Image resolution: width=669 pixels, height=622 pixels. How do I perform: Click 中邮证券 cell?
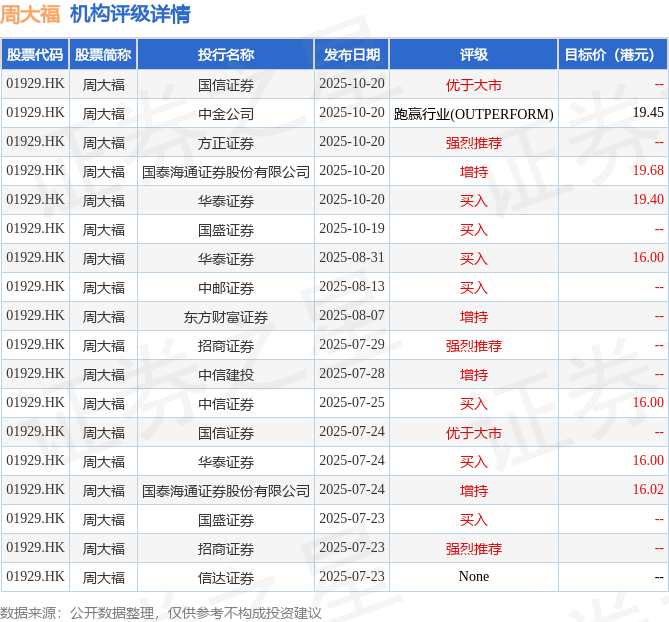pos(226,288)
